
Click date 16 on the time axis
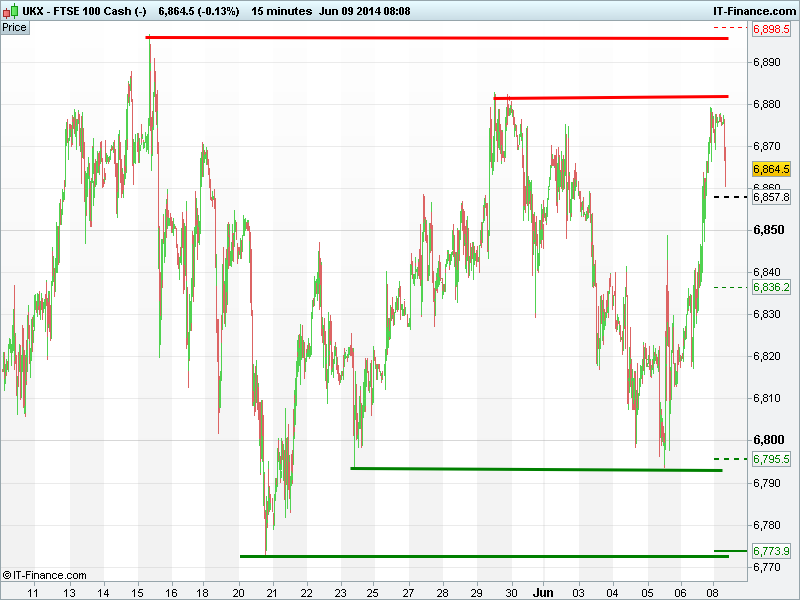pos(171,593)
